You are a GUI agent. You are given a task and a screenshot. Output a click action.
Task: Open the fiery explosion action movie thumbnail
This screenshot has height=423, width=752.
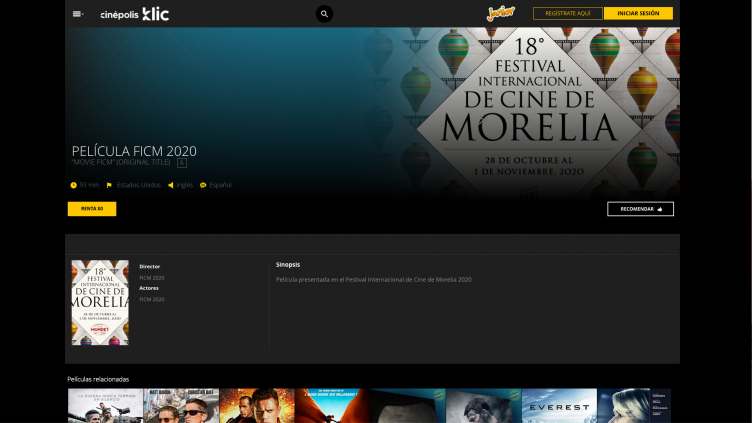(x=257, y=406)
